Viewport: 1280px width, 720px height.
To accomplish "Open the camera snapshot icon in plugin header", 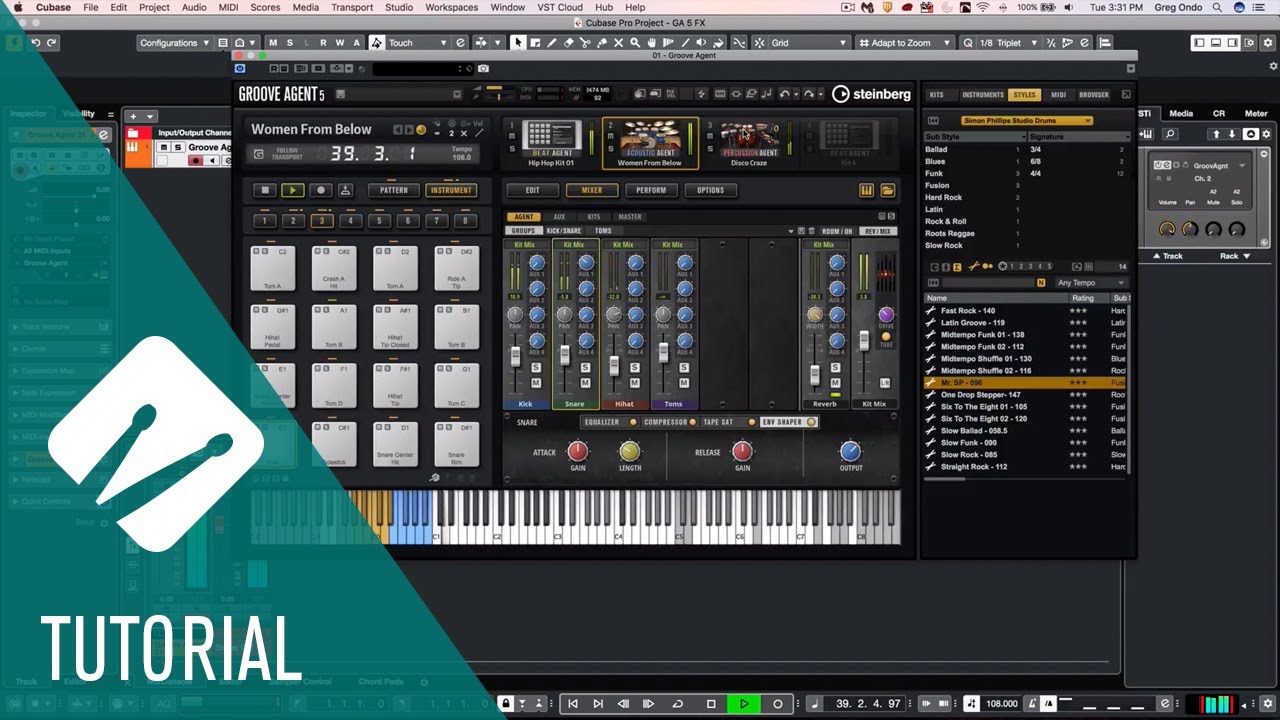I will [x=483, y=69].
